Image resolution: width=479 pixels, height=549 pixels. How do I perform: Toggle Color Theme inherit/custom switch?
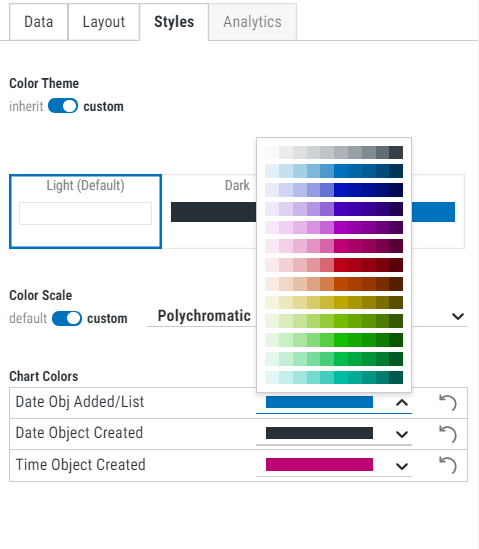63,106
